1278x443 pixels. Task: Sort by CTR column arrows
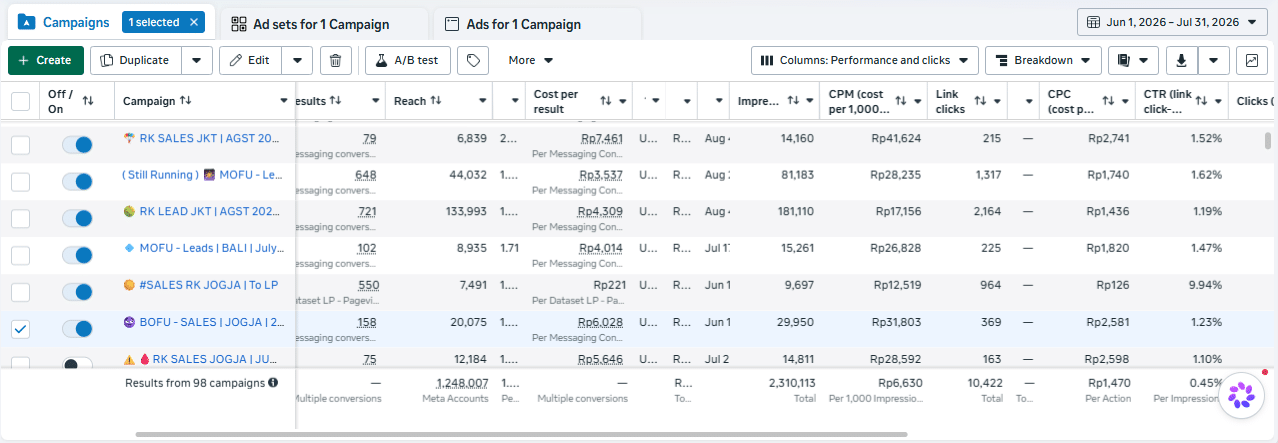(x=1203, y=101)
